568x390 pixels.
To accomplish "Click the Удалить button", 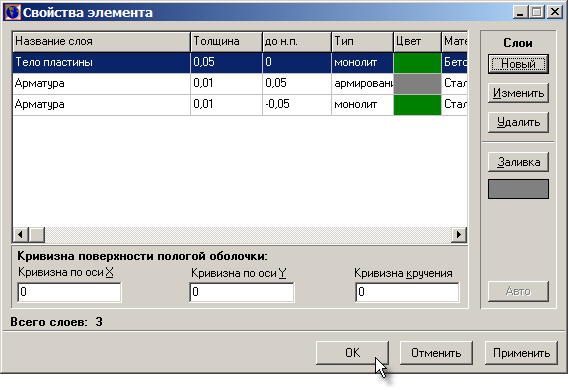I will click(x=518, y=122).
